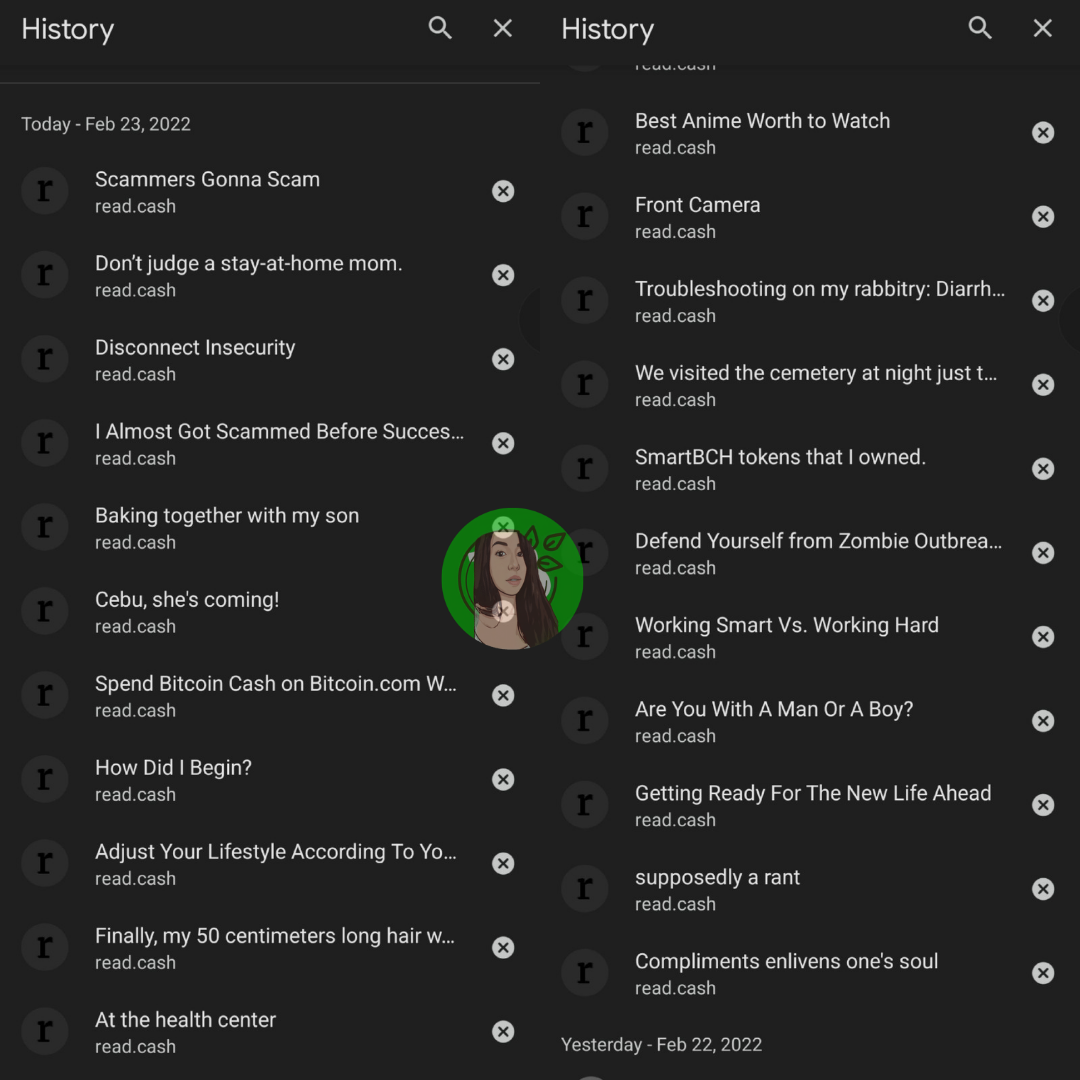
Task: Remove 'Getting Ready For The New Life Ahead' entry
Action: [1043, 804]
